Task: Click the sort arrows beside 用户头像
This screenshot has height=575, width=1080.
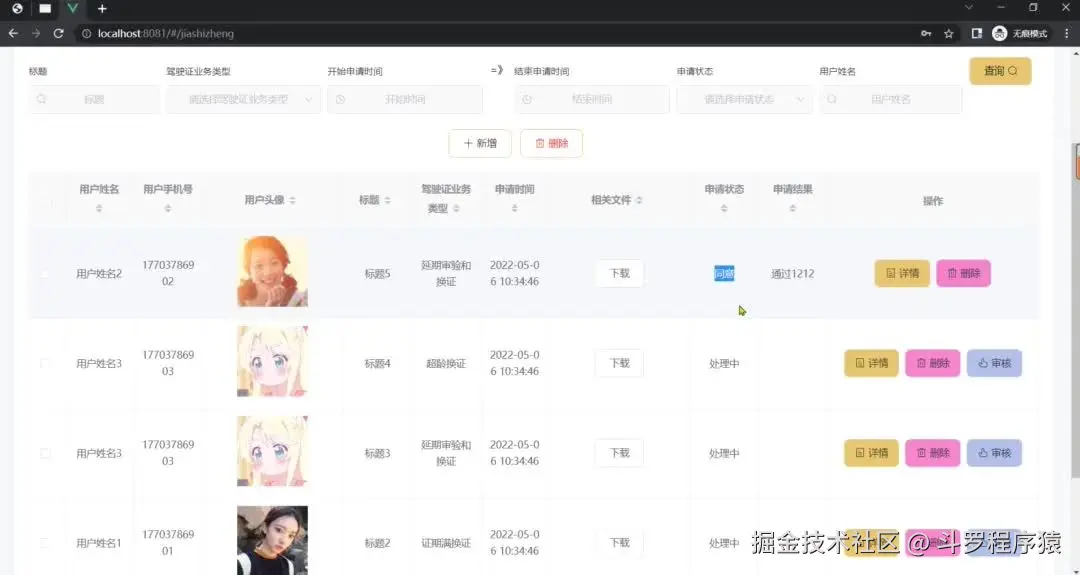Action: pyautogui.click(x=292, y=200)
